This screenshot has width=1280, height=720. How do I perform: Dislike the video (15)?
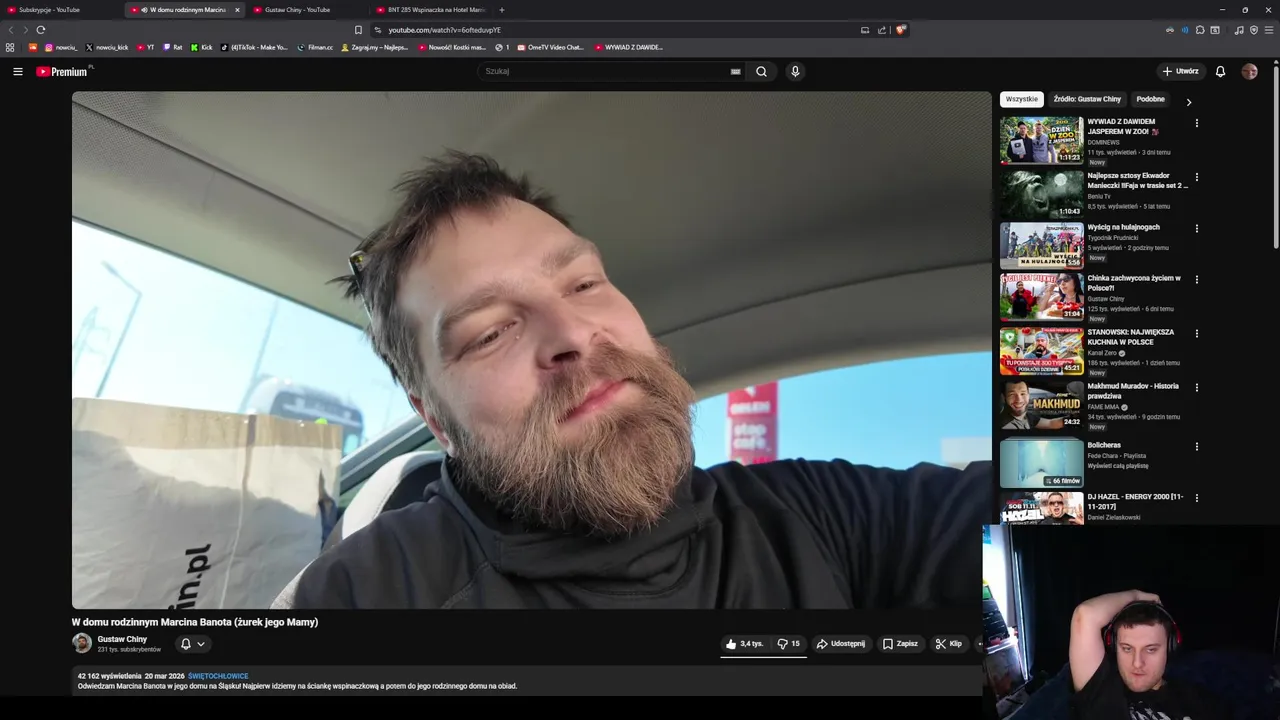click(789, 644)
